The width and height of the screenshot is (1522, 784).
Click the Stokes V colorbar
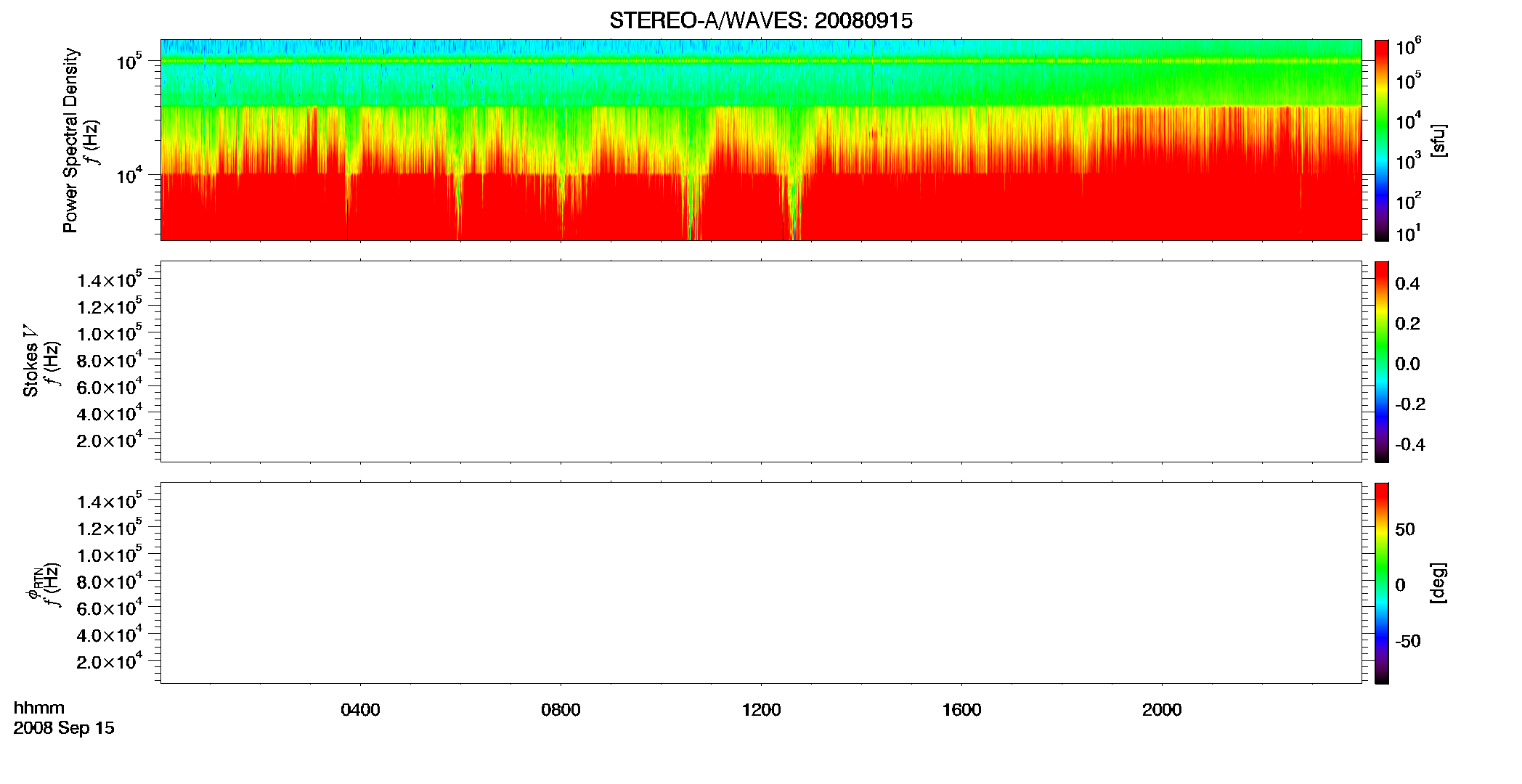point(1382,362)
